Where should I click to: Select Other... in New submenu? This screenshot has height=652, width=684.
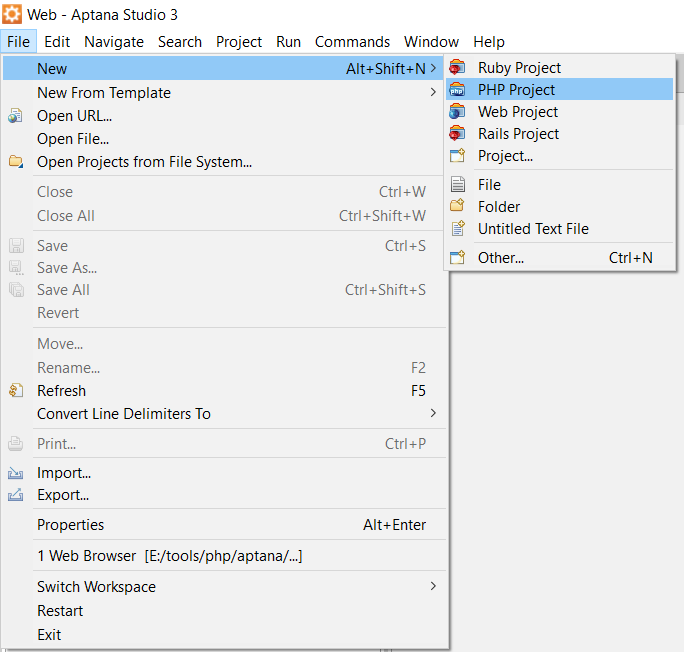[560, 257]
